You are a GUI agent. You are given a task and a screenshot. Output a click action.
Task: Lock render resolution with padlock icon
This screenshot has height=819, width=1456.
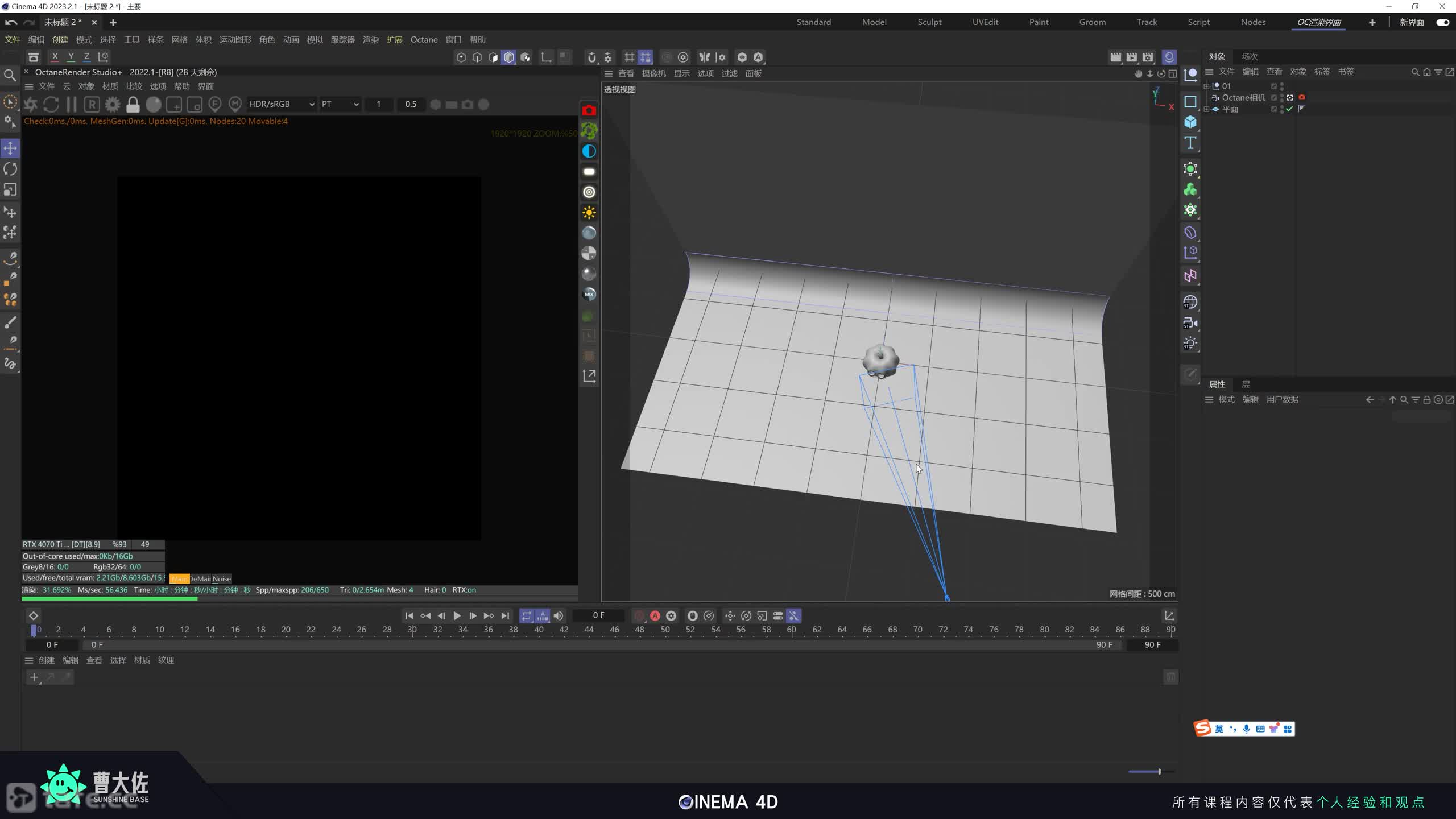(133, 104)
